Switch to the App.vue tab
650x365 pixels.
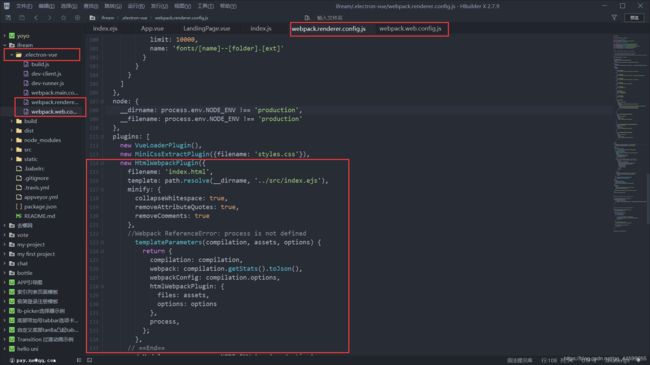[x=152, y=29]
